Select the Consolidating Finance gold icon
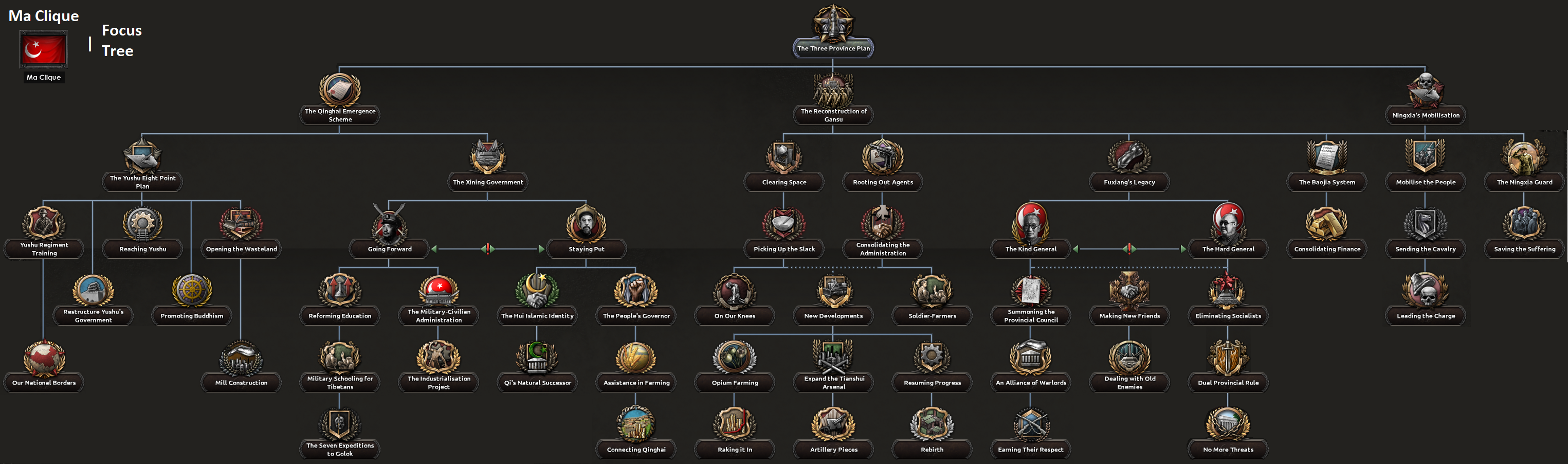Screen dimensions: 1568x464 pos(1327,224)
